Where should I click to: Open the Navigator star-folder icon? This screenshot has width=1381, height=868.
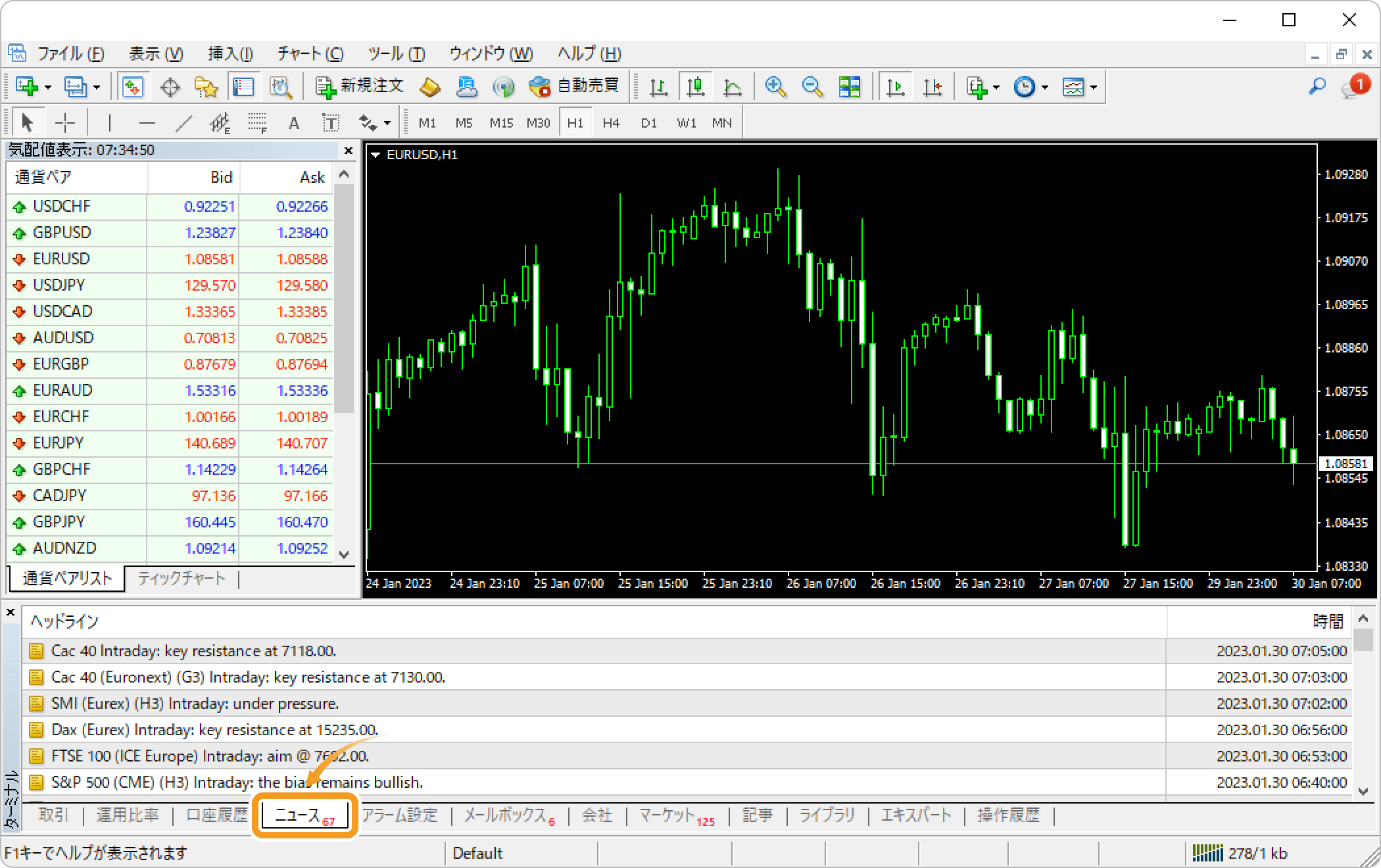[x=206, y=87]
